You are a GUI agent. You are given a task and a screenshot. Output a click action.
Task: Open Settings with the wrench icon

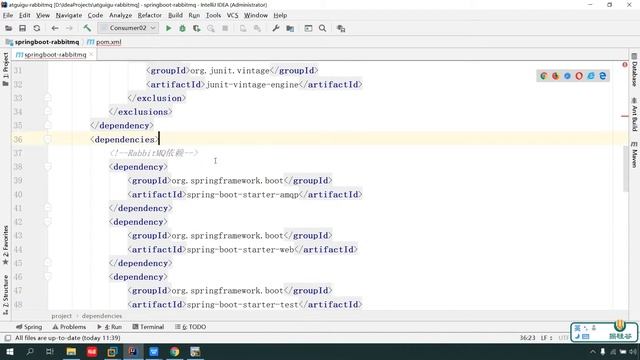point(276,28)
